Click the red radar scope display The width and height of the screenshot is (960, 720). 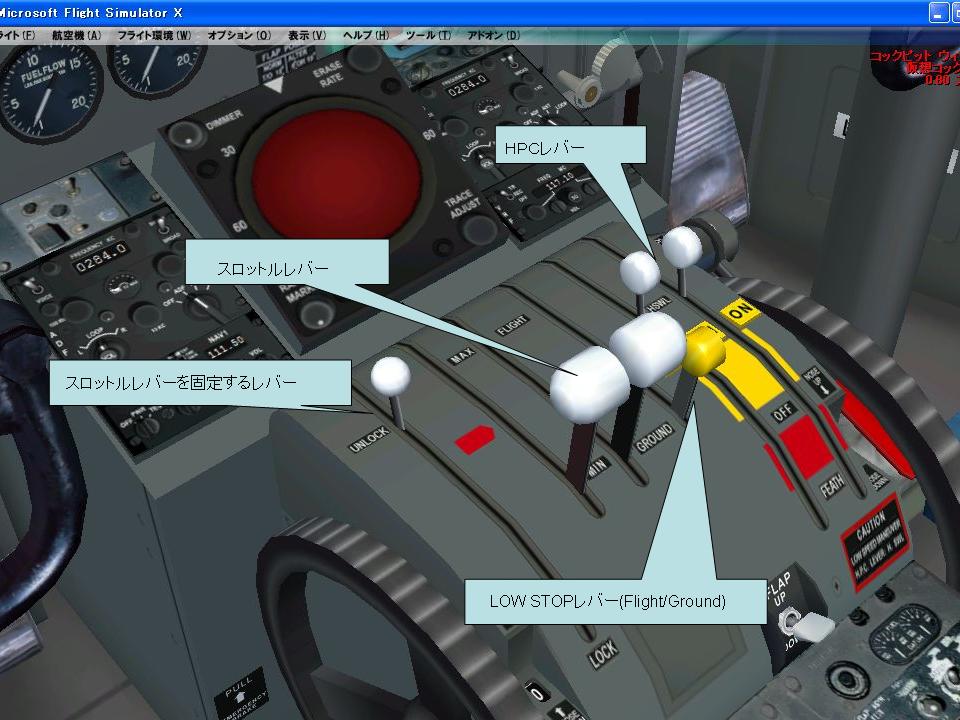coord(336,174)
